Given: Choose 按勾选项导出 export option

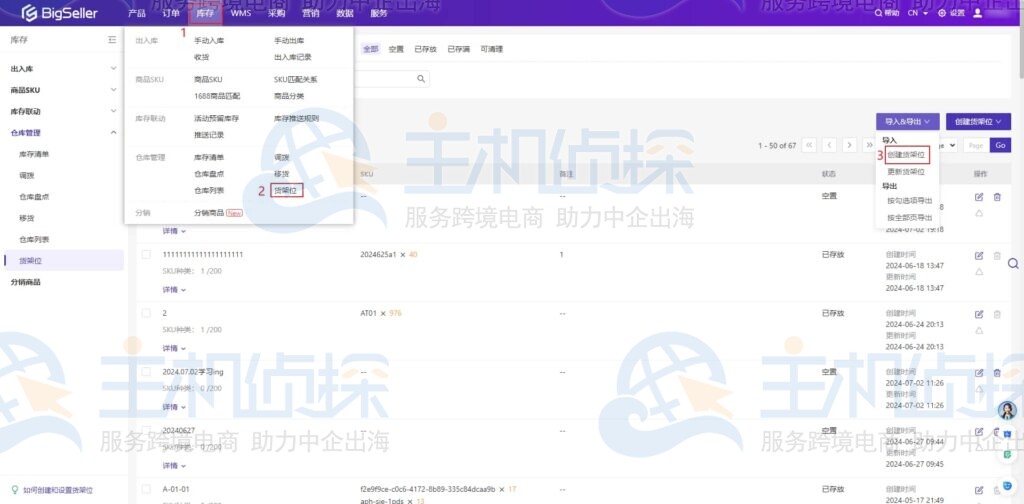Looking at the screenshot, I should click(910, 201).
